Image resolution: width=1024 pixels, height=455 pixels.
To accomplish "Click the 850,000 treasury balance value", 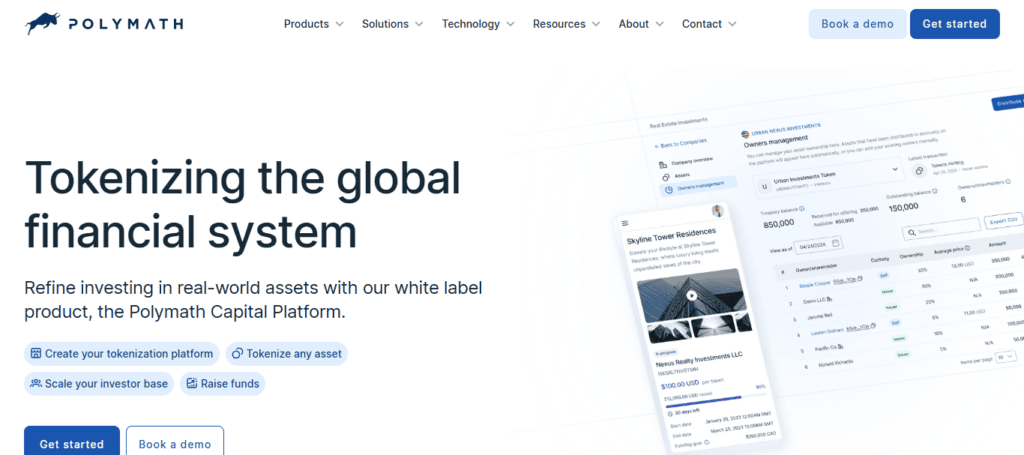I will [x=778, y=223].
